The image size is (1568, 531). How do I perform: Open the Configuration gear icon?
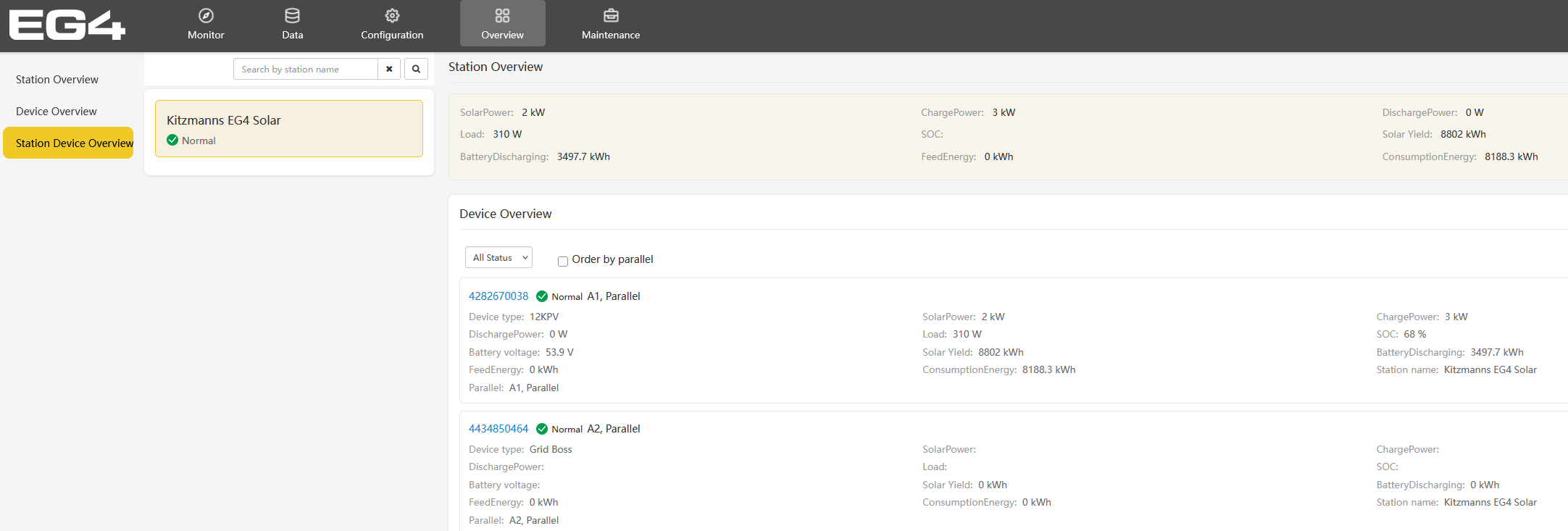click(x=392, y=16)
